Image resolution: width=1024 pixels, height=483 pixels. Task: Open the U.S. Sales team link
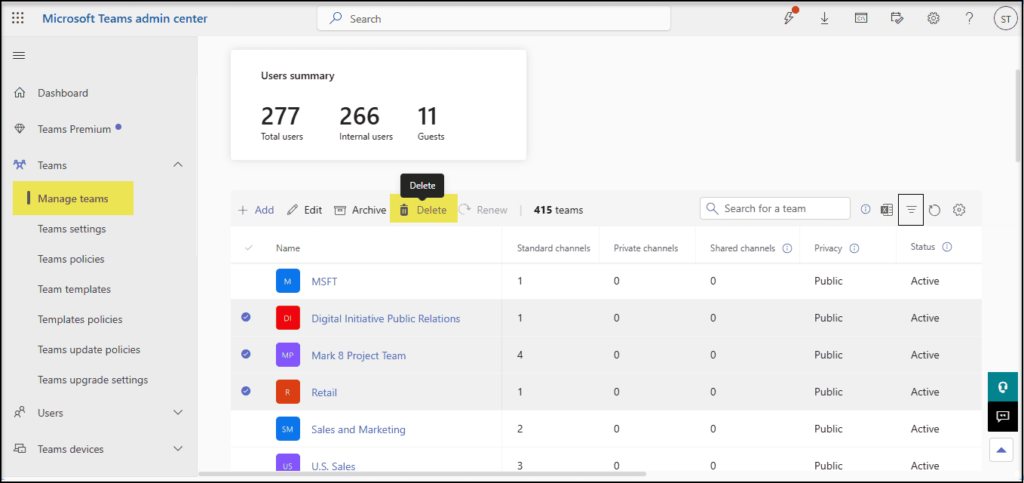coord(333,467)
